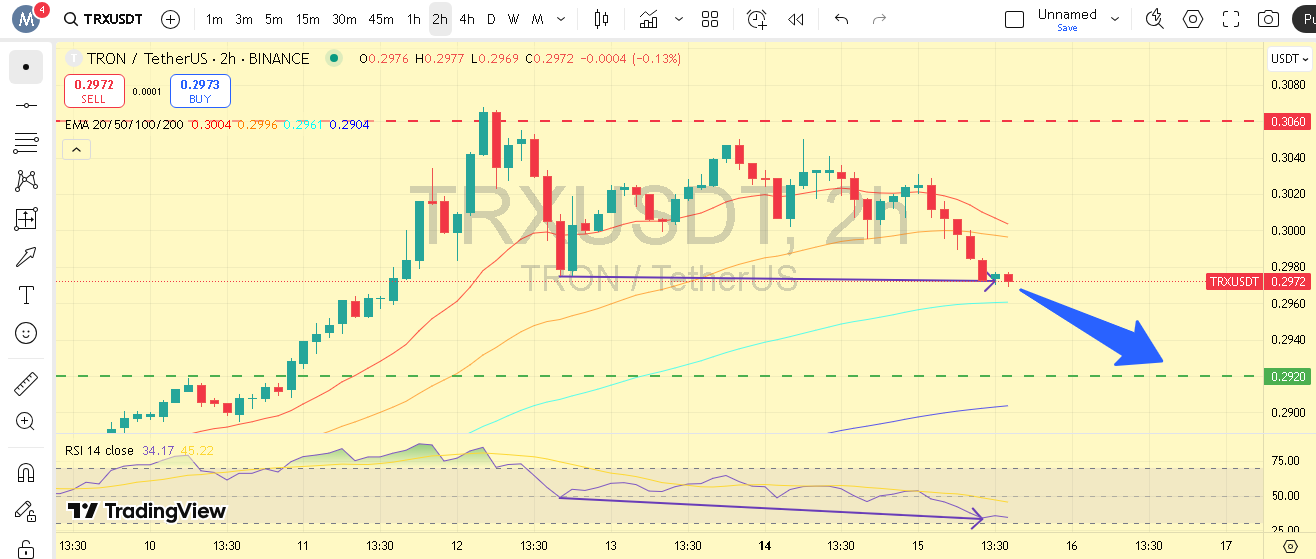Viewport: 1316px width, 559px height.
Task: Switch to the weekly W timeframe
Action: coord(513,19)
